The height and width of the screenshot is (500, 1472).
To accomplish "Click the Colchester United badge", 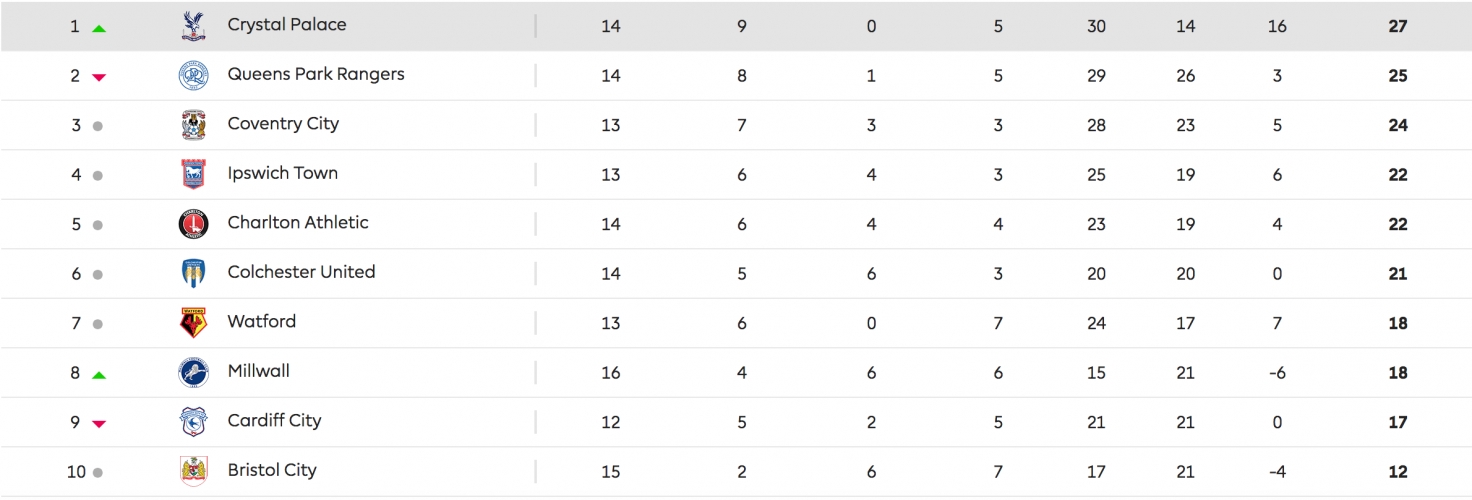I will point(193,273).
